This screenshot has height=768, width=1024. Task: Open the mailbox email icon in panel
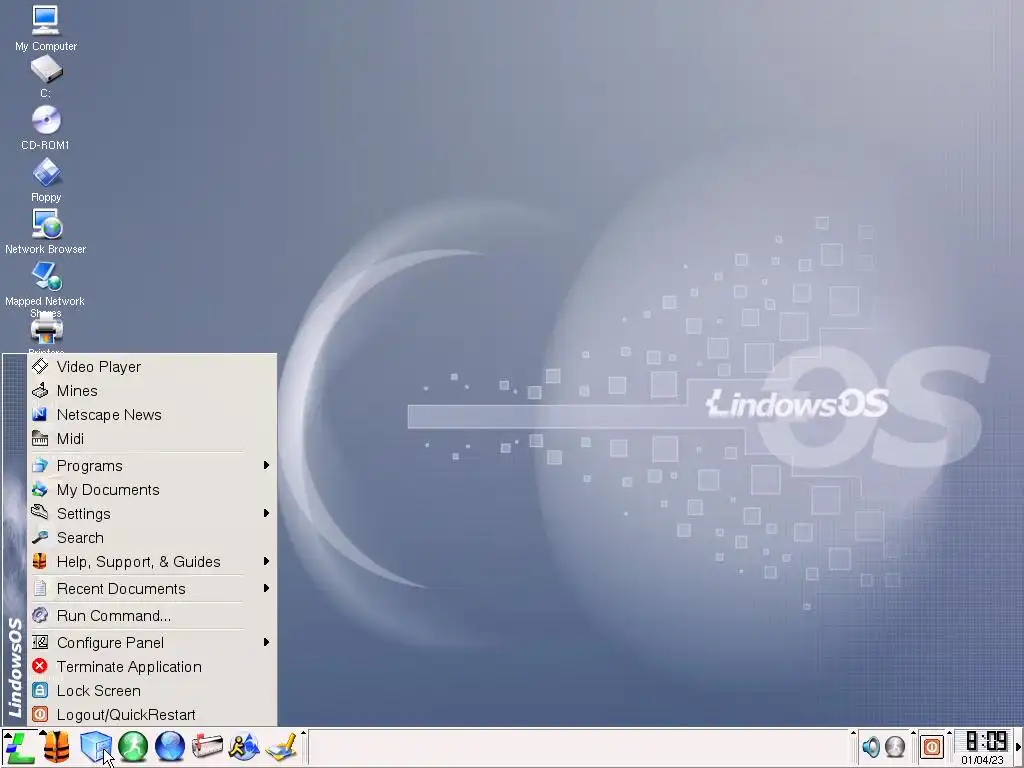point(207,747)
